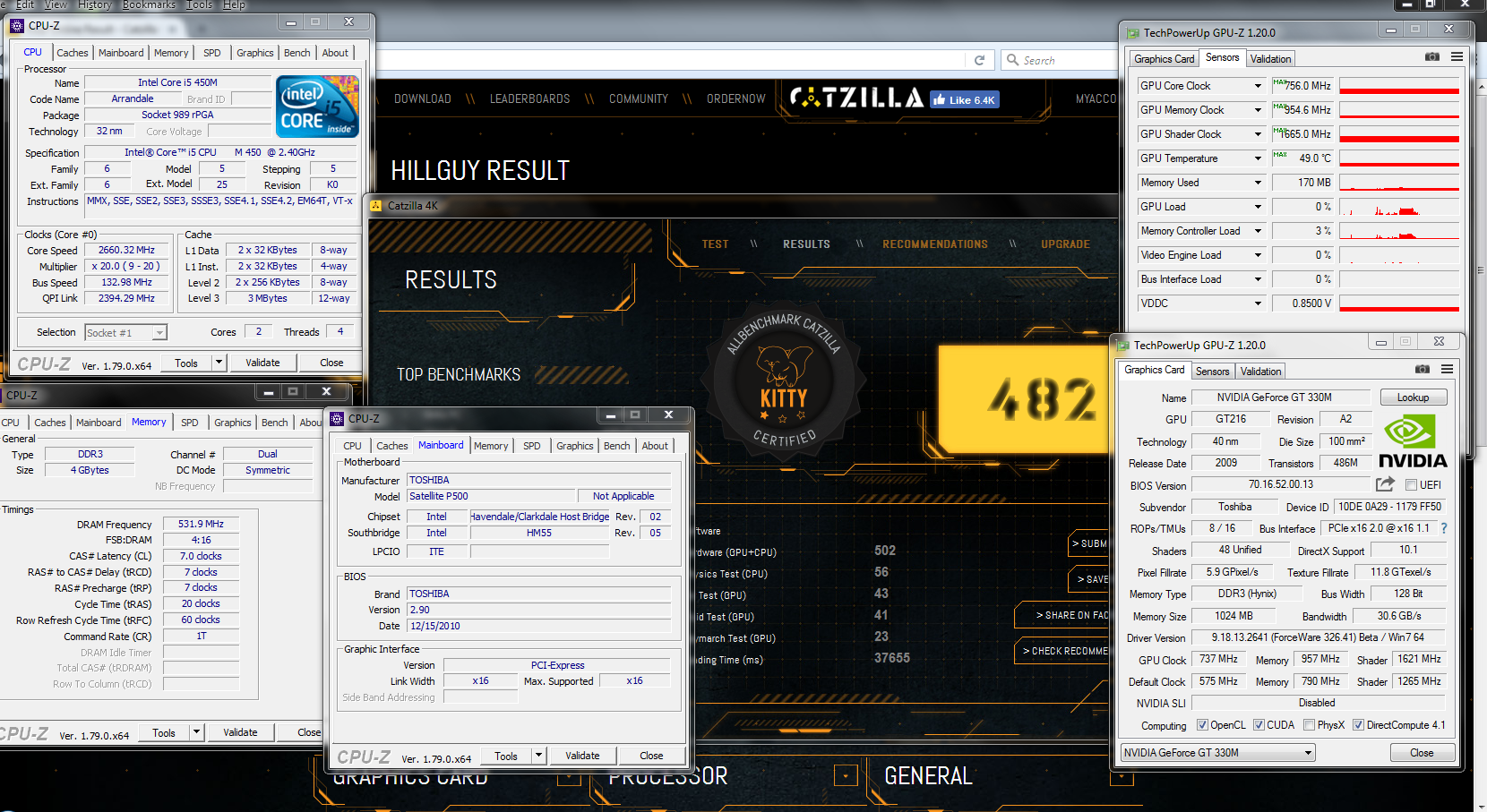Open Sensors tab in GPU-Z Graphics Card window

coord(1212,372)
